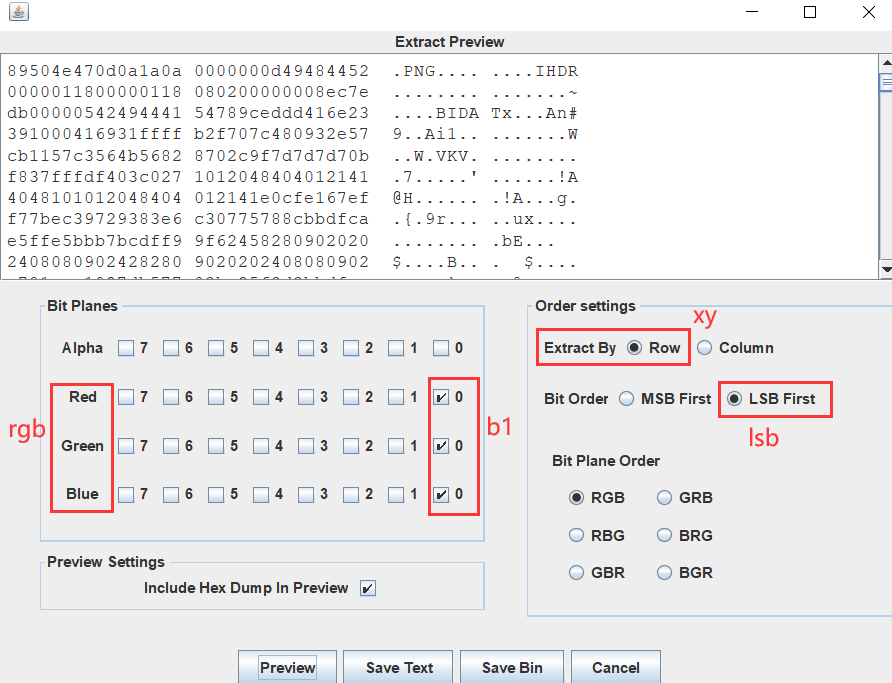
Task: Toggle Include Hex Dump In Preview checkbox
Action: (368, 588)
